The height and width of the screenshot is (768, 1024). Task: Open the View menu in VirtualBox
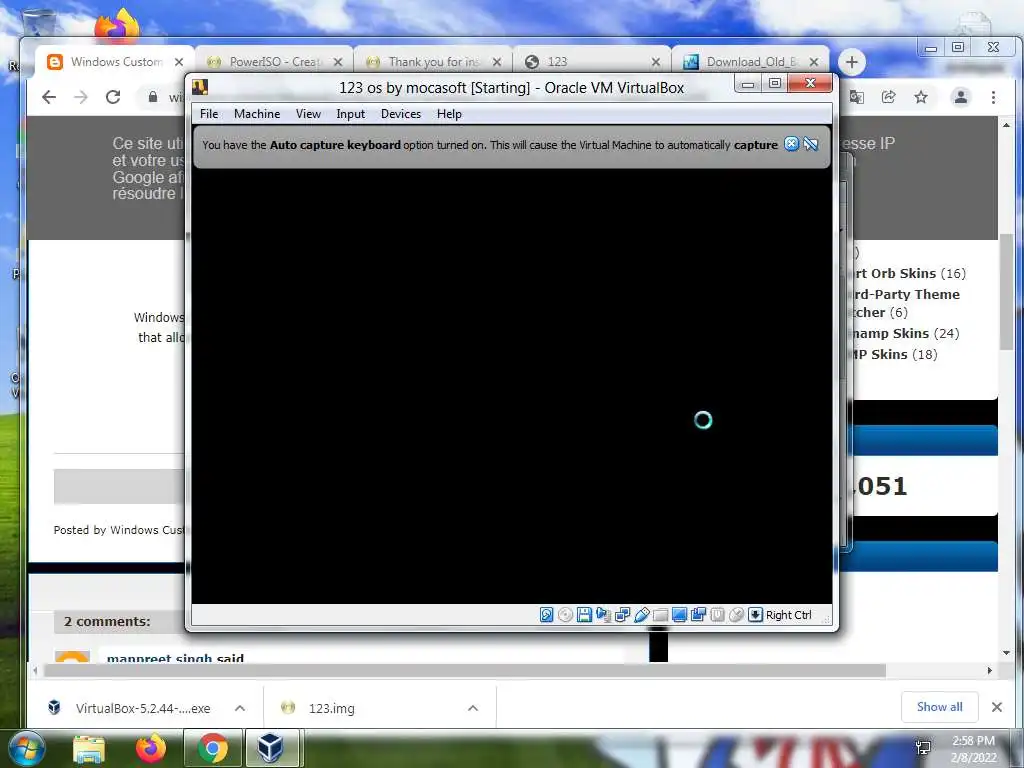tap(308, 114)
